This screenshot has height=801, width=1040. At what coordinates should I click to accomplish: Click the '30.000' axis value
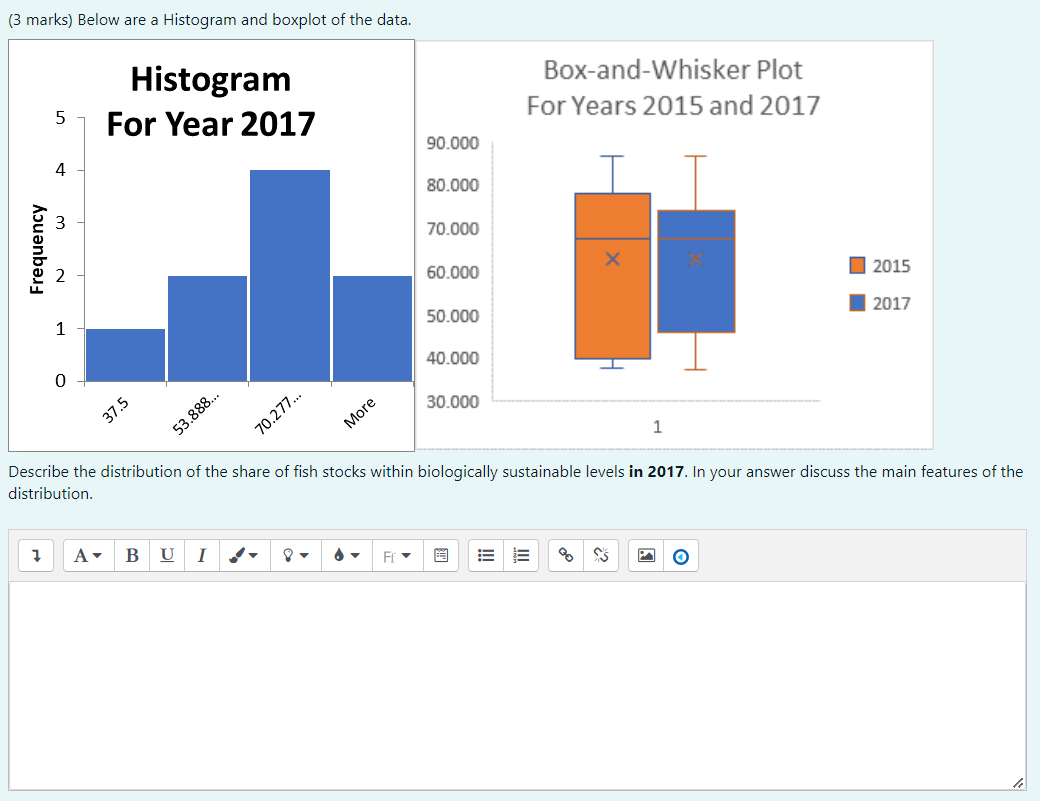452,402
